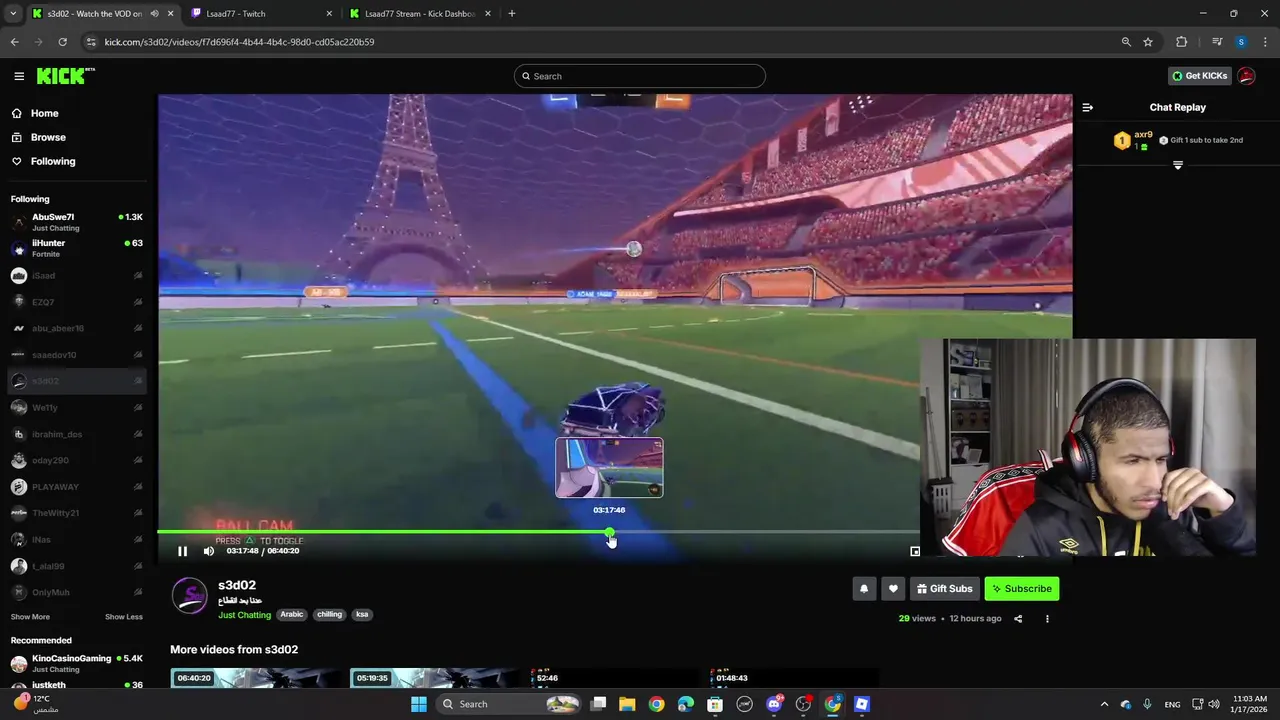Click the notification bell for s3d02
The image size is (1280, 720).
point(864,589)
